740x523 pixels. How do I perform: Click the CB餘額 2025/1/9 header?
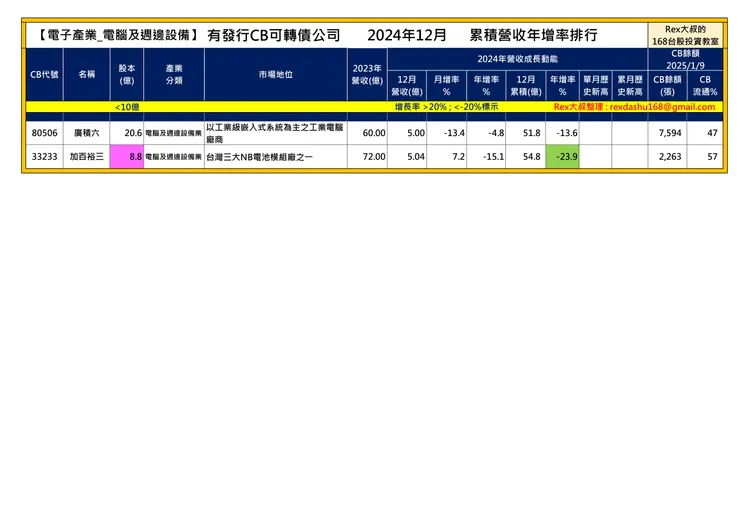(x=685, y=59)
